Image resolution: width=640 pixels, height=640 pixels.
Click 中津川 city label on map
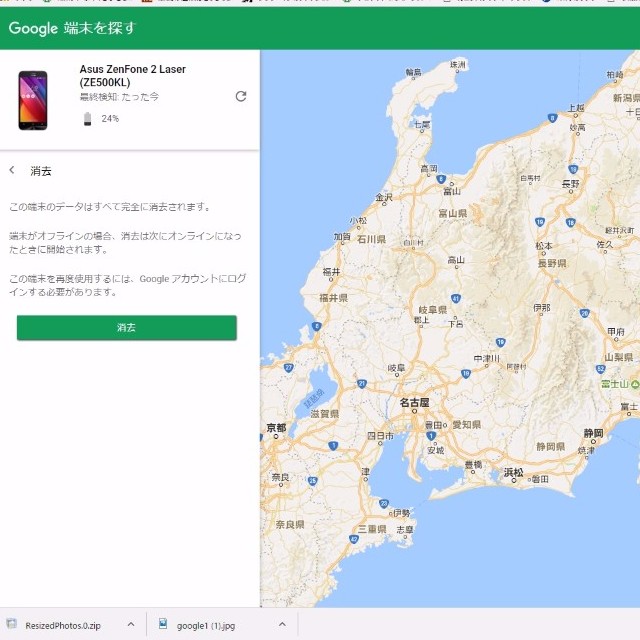click(x=487, y=358)
